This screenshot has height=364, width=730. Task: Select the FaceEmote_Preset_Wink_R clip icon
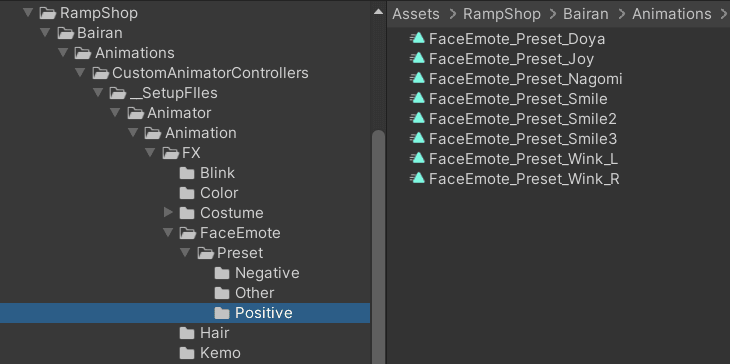click(417, 179)
